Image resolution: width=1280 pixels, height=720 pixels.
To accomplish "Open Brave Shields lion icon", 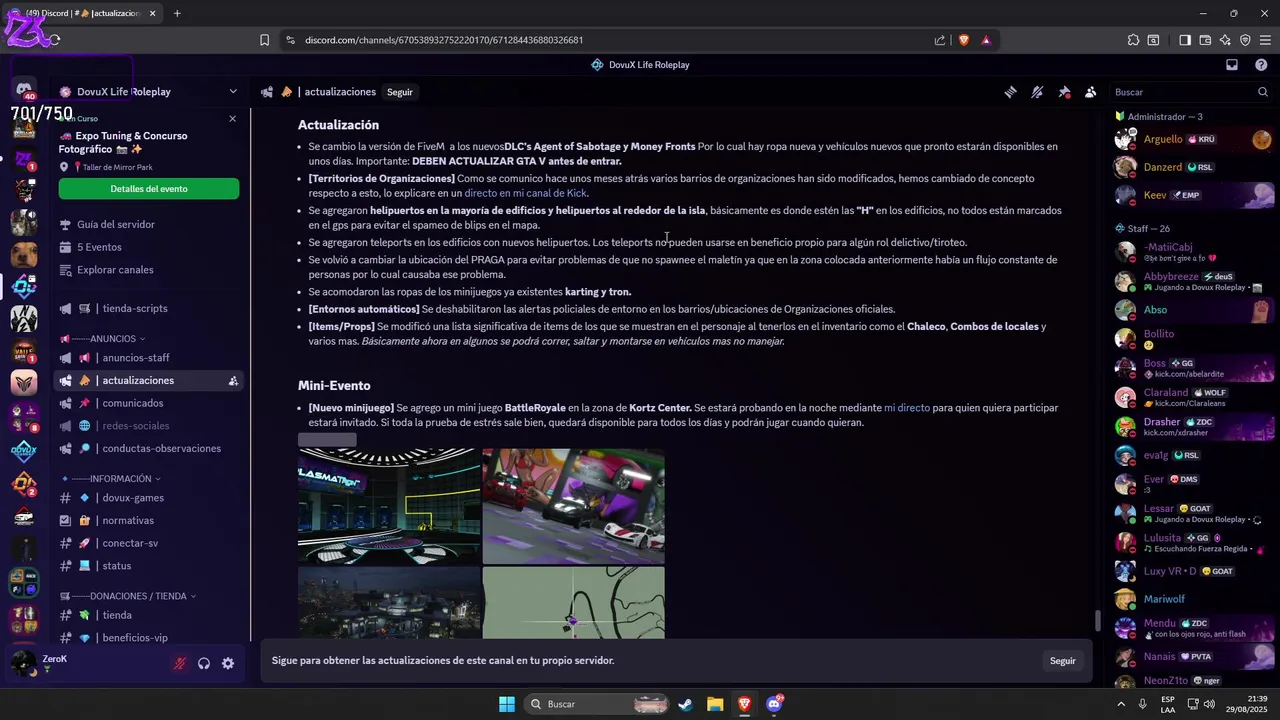I will point(964,40).
